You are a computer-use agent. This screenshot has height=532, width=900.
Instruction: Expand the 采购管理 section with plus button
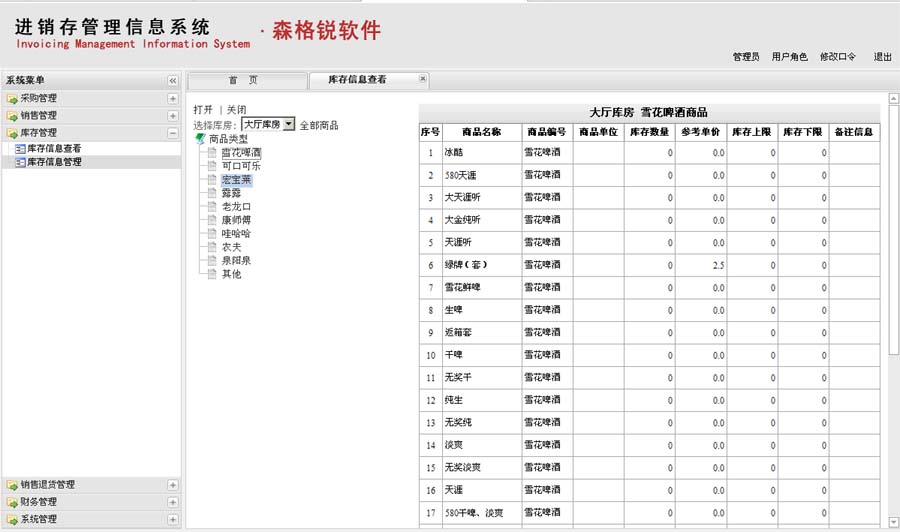click(x=172, y=99)
